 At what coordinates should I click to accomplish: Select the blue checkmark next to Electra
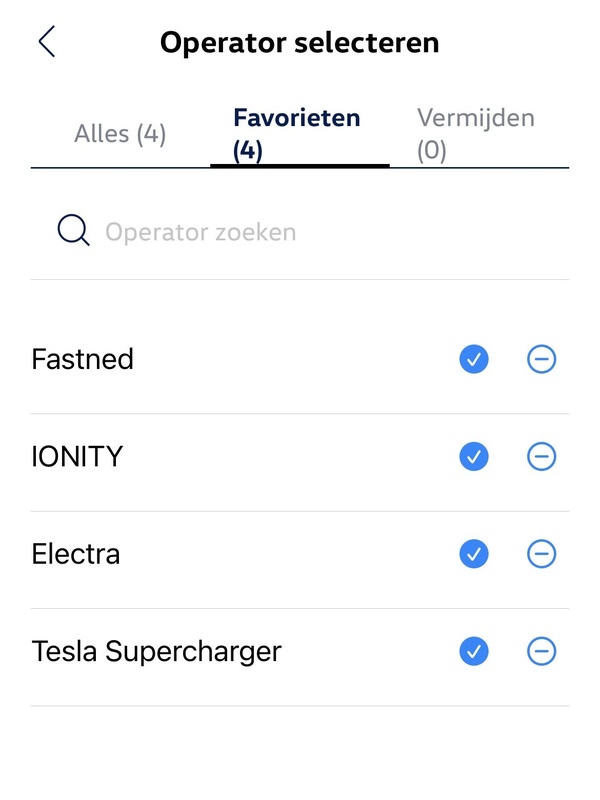[x=472, y=554]
